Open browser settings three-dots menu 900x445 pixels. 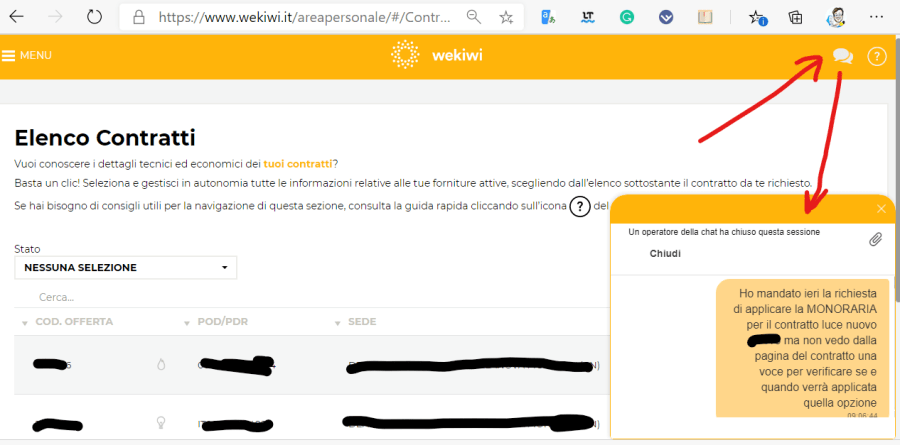tap(876, 17)
